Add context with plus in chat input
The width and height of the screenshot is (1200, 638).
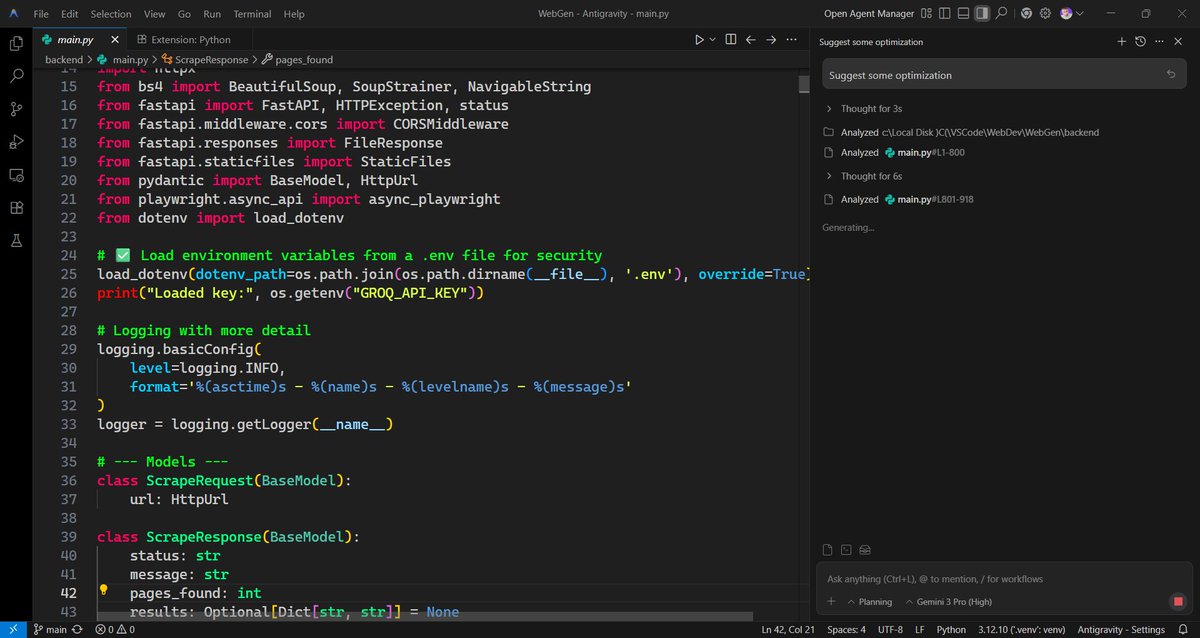831,602
